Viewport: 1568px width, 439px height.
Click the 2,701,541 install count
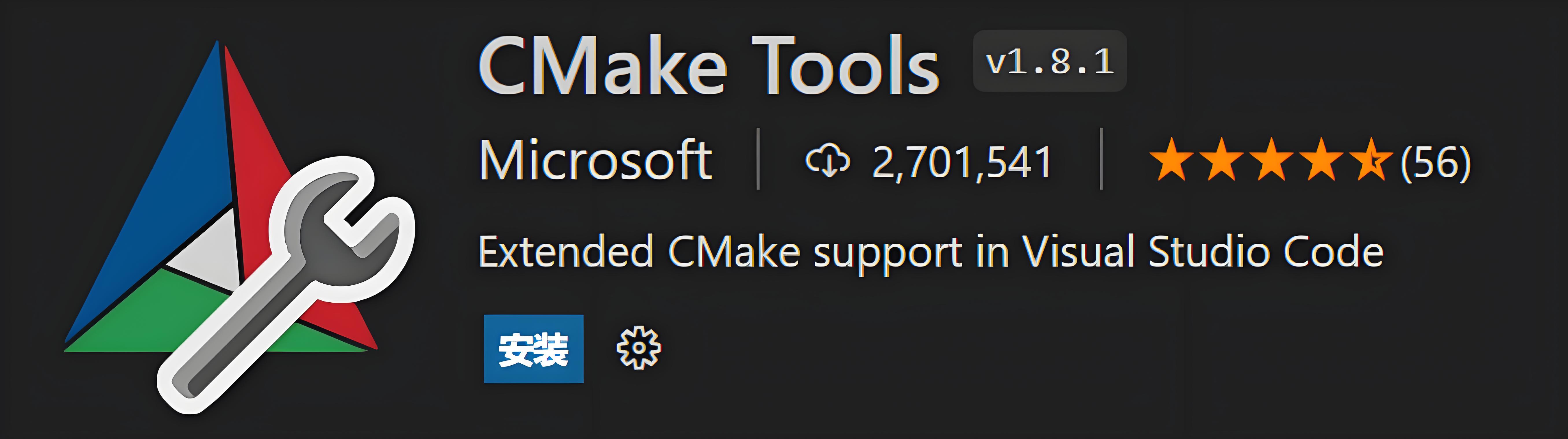(962, 162)
